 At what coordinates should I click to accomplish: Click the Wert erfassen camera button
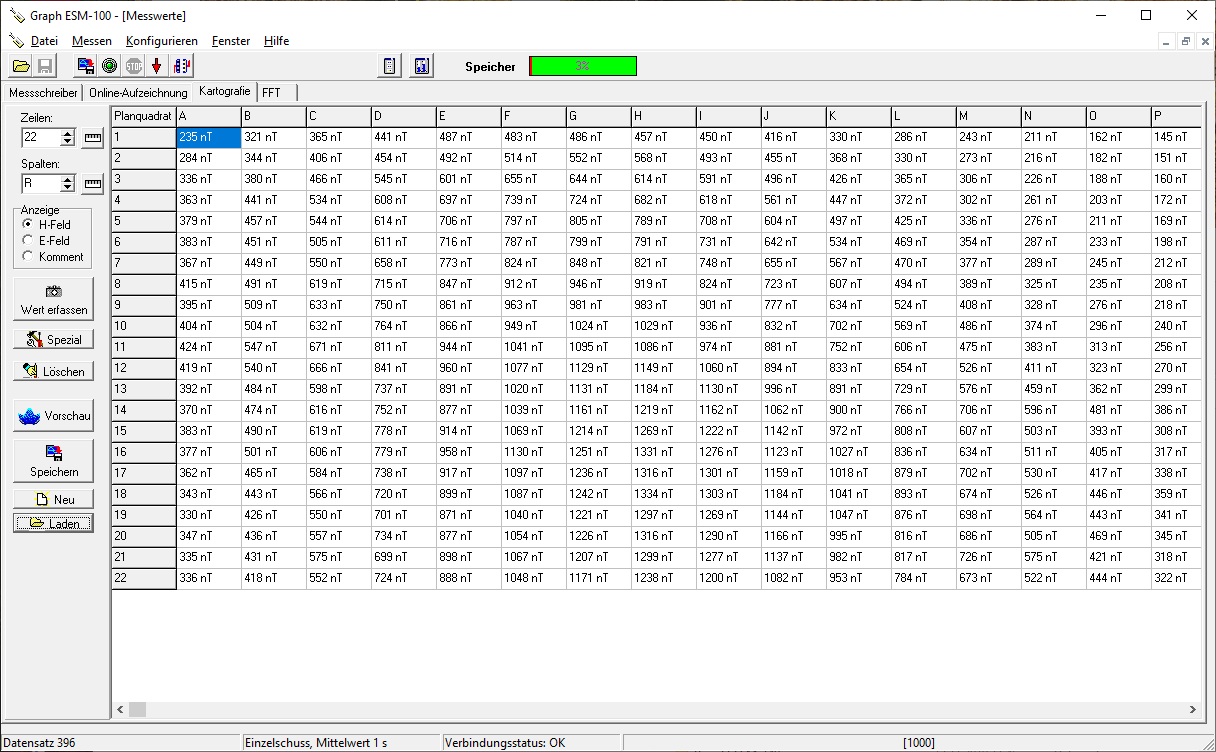[54, 300]
